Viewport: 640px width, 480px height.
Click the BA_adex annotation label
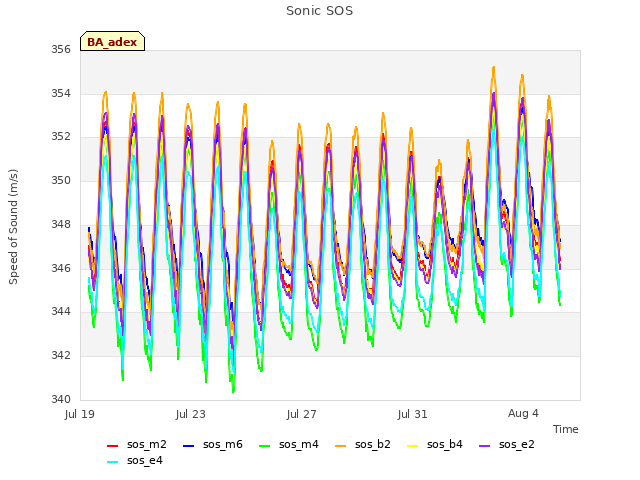coord(112,42)
